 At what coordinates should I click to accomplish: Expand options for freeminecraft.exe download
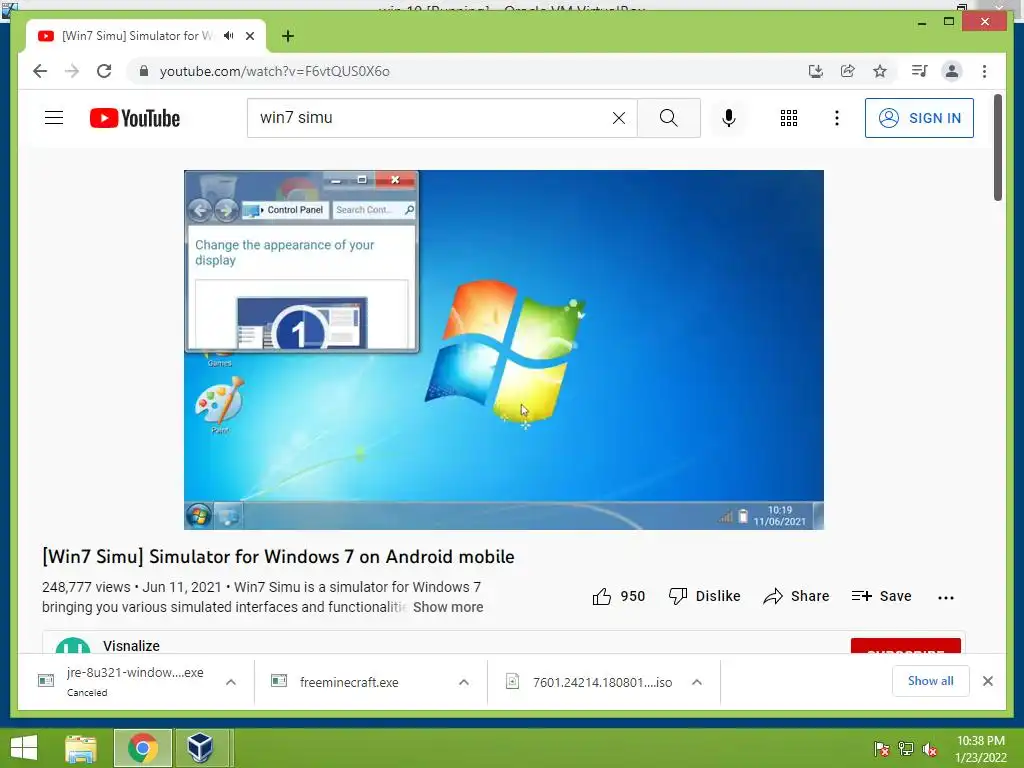(x=464, y=682)
